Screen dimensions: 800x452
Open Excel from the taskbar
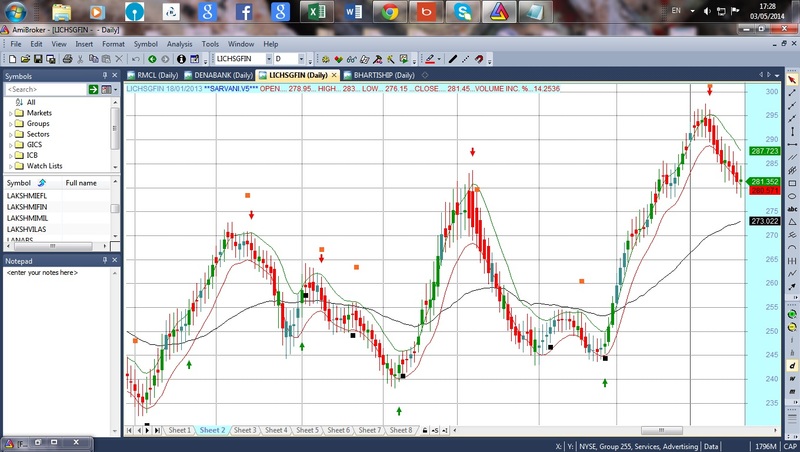[x=316, y=12]
